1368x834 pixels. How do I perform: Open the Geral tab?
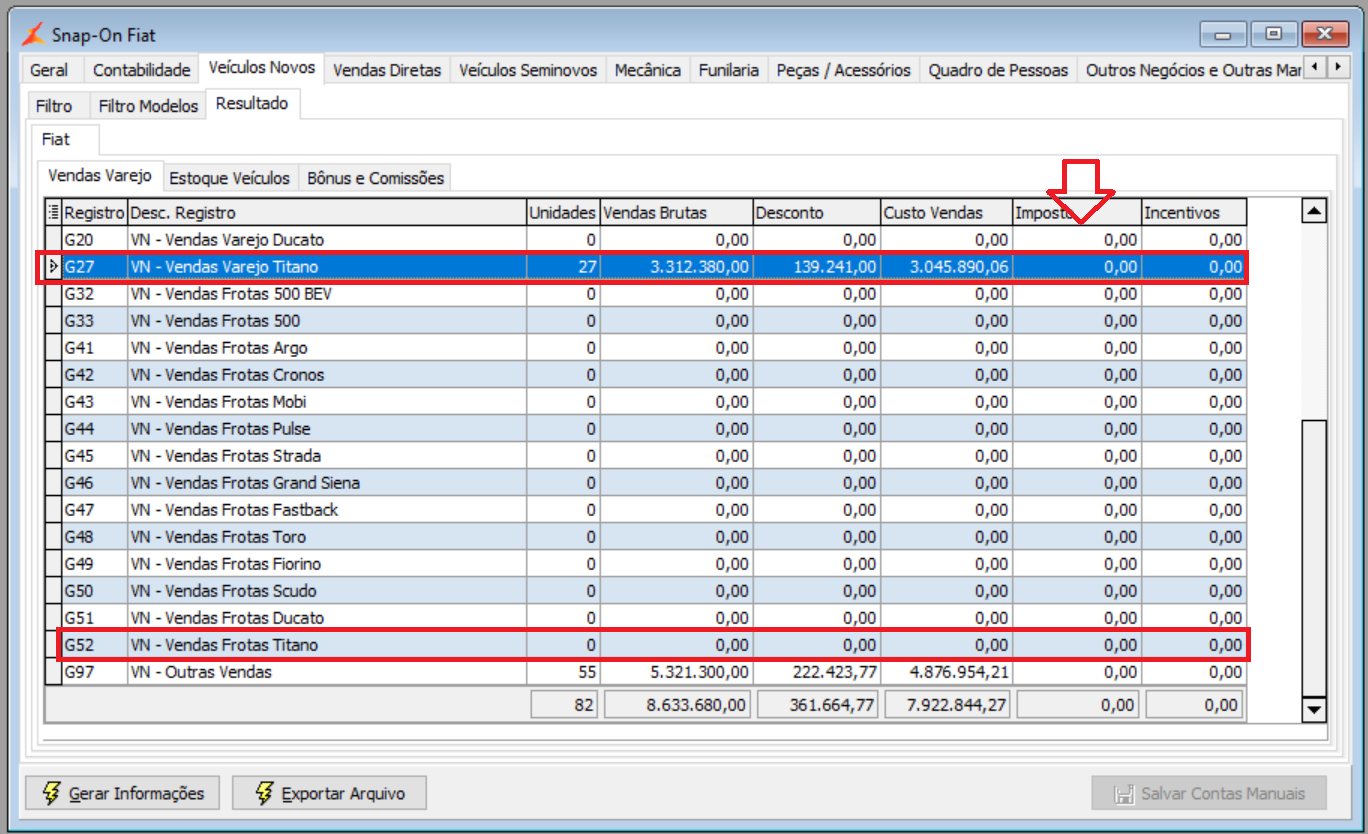point(49,70)
